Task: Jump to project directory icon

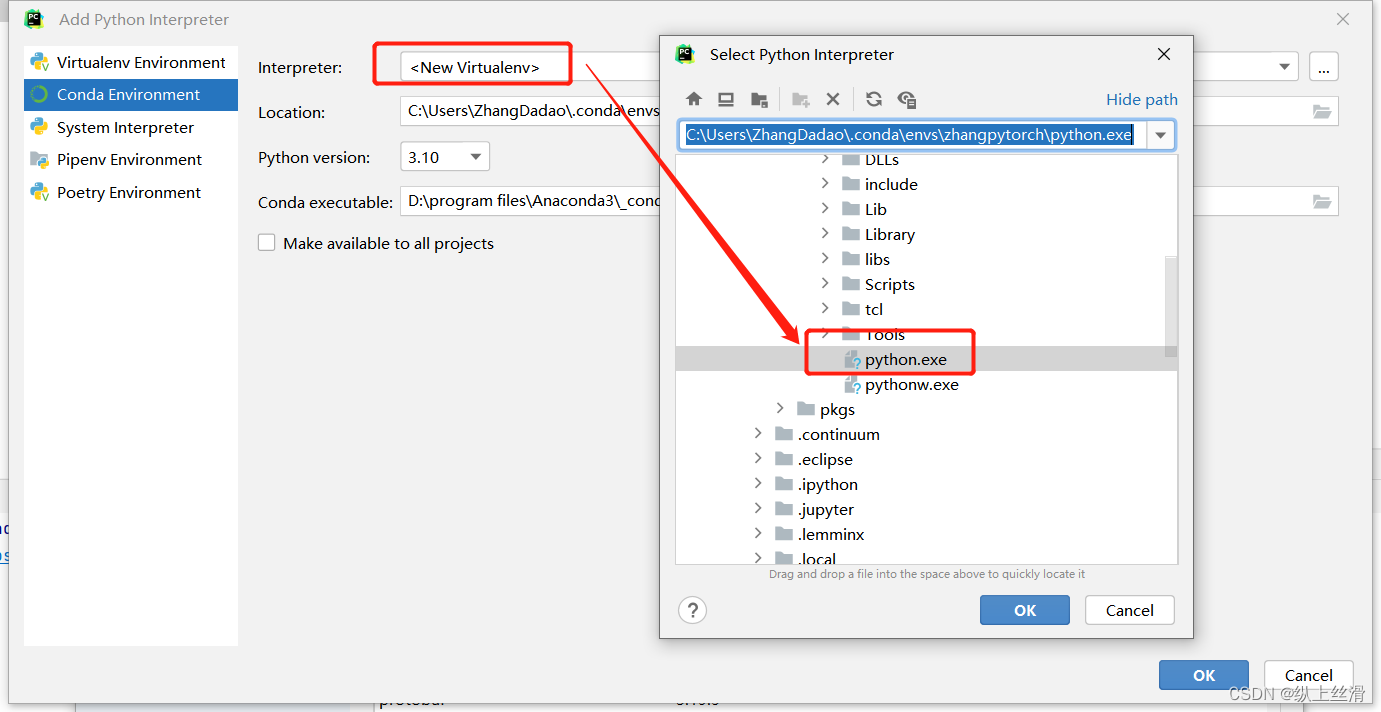Action: pyautogui.click(x=760, y=99)
